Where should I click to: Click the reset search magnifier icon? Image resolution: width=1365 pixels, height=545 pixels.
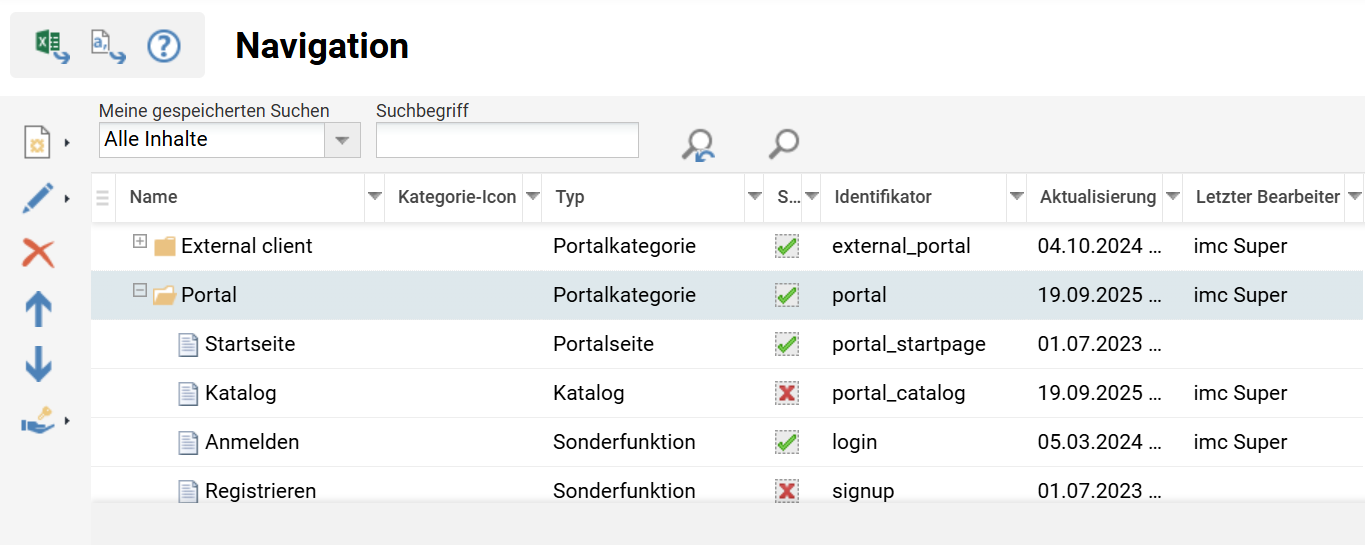698,145
